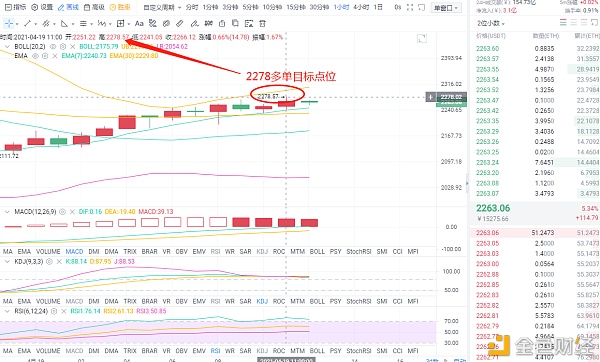Click the expand chart icon in chart corner
600x362 pixels.
click(x=422, y=39)
